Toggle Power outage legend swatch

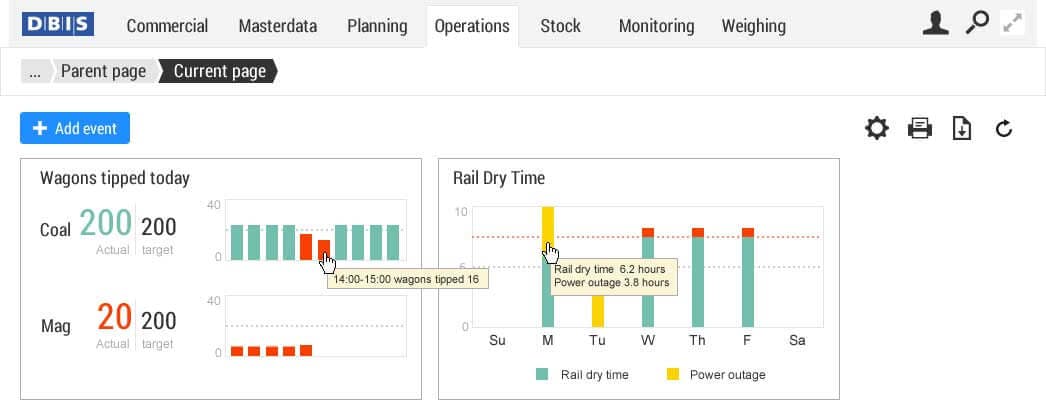(672, 375)
